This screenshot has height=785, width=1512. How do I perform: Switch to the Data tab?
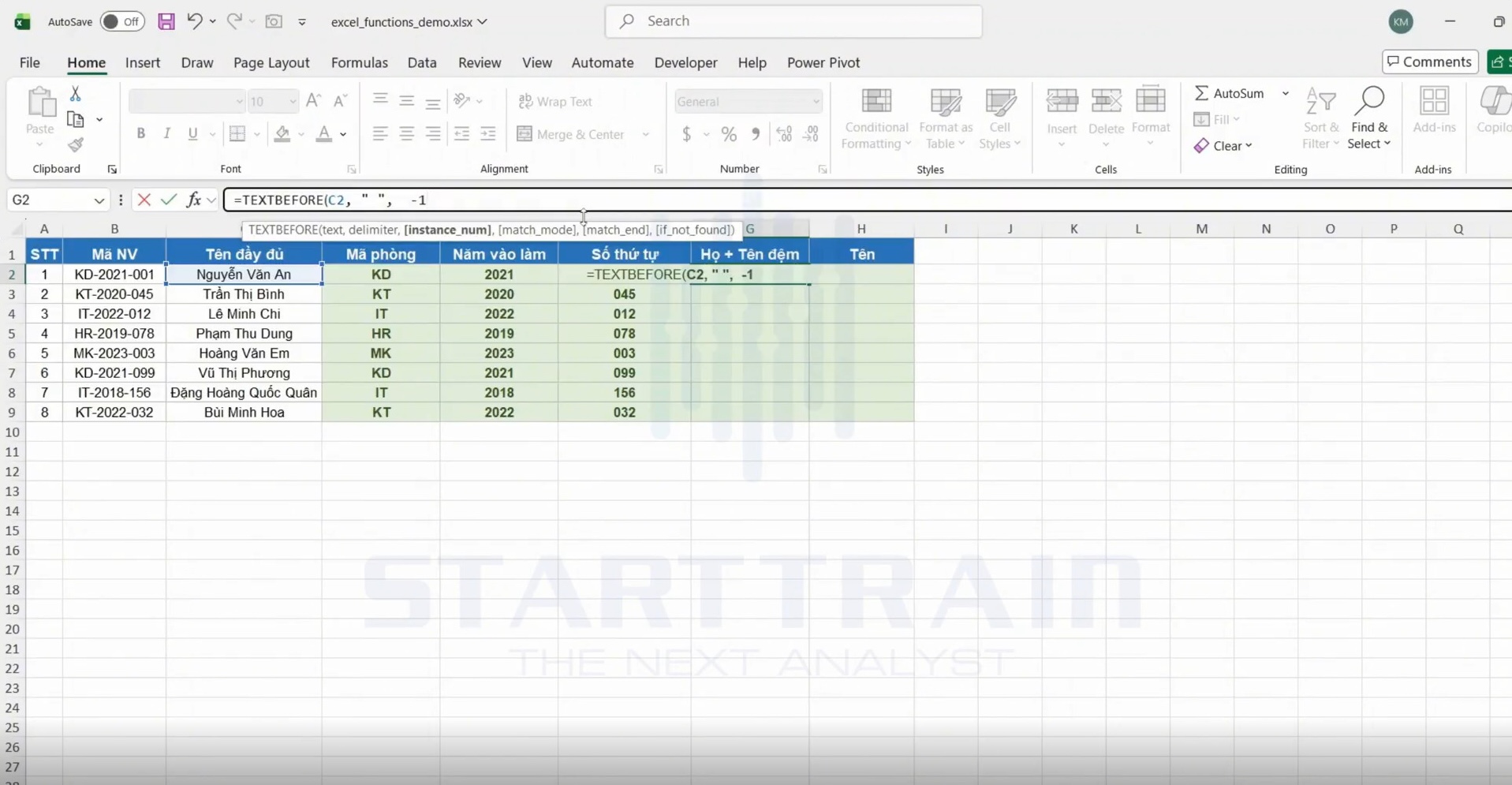point(422,62)
